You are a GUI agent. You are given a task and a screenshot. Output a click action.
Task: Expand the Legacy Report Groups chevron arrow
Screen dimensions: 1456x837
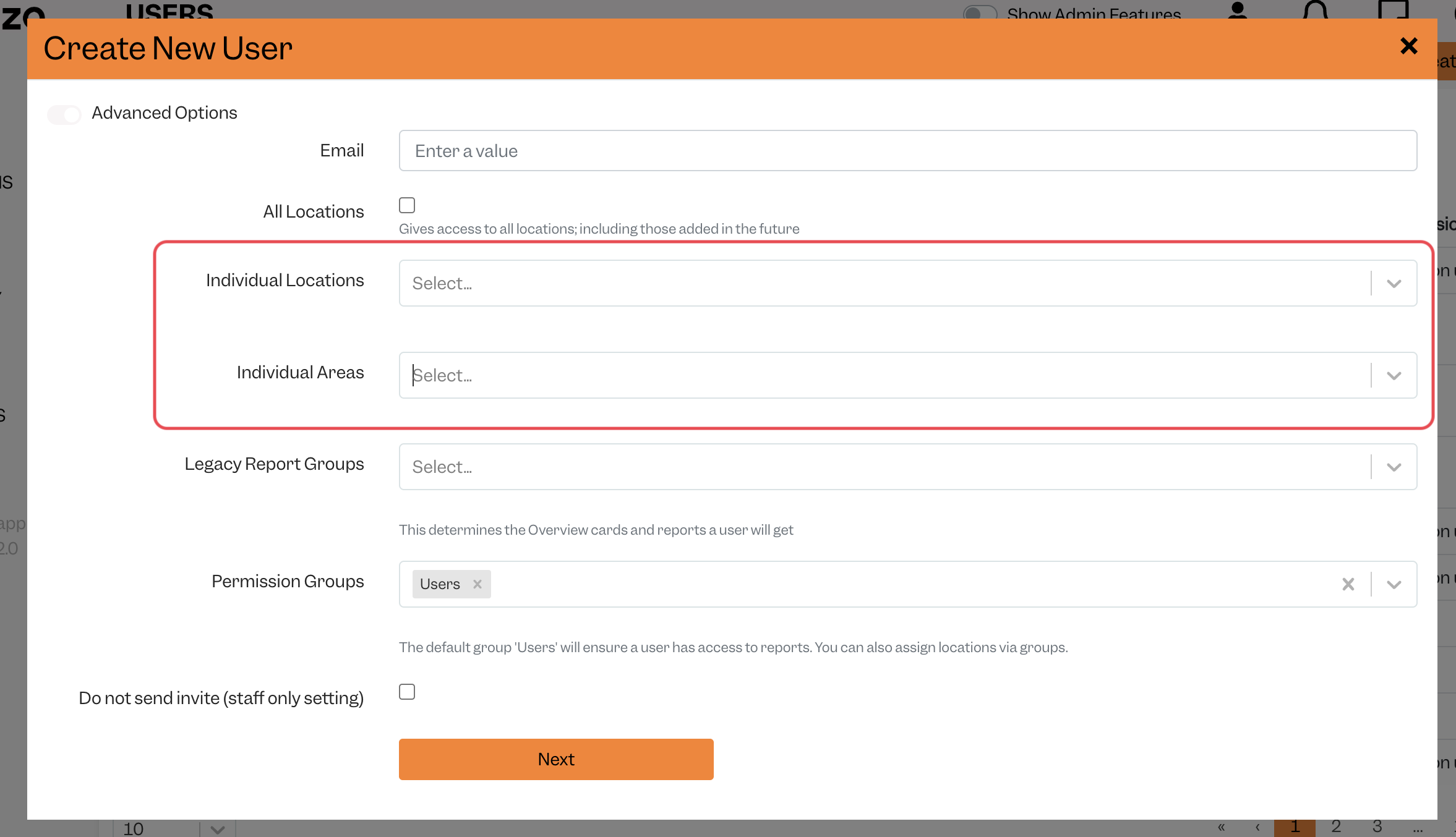coord(1394,467)
